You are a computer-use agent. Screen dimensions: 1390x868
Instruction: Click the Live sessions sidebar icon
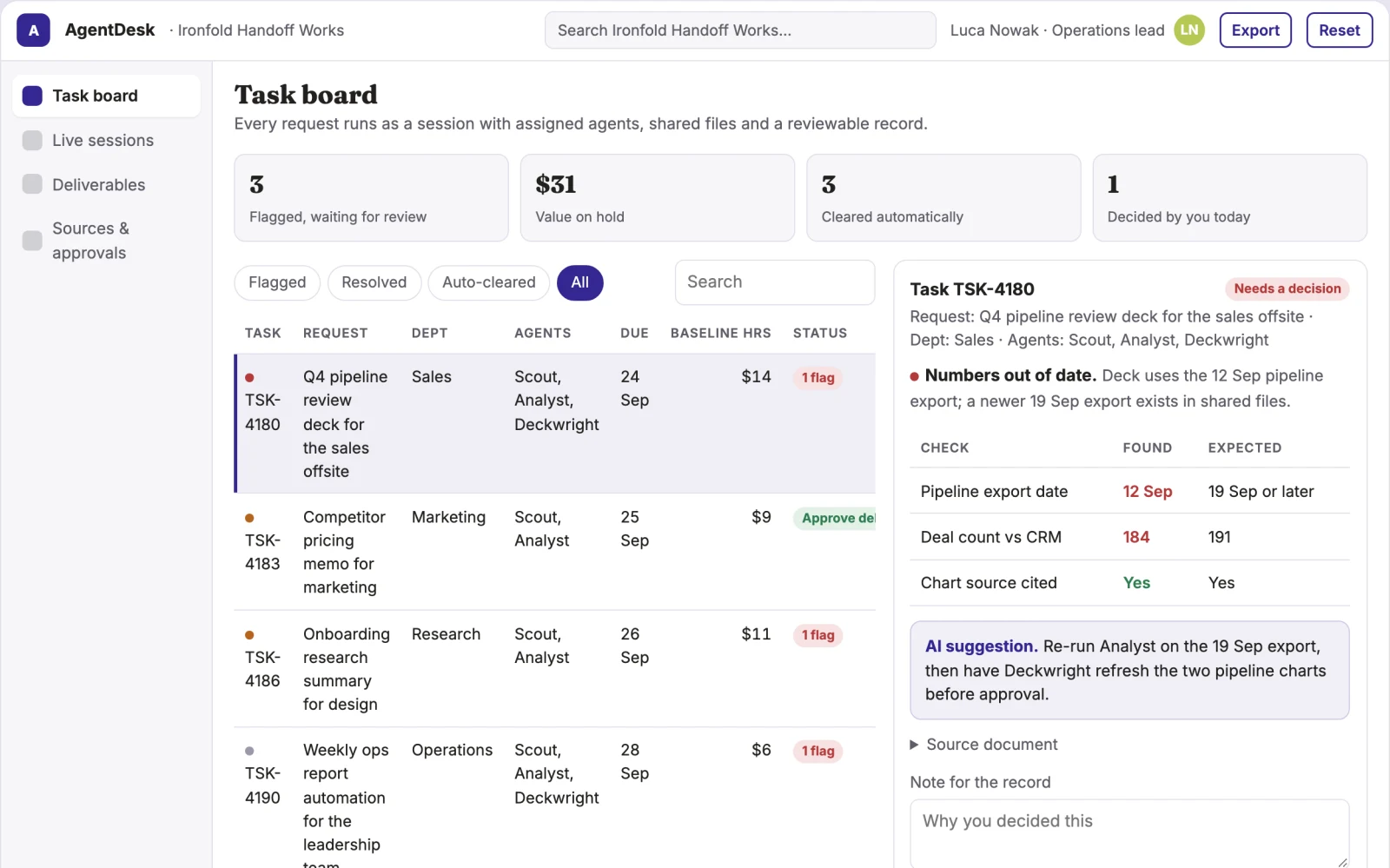(x=32, y=141)
